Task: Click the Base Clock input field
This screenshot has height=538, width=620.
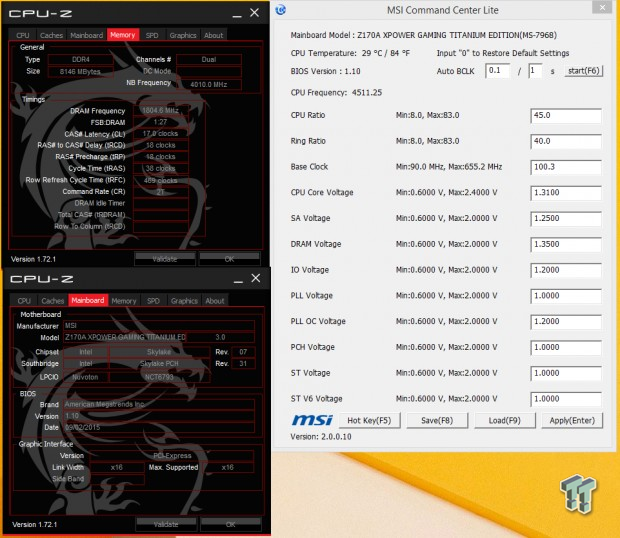Action: coord(566,167)
